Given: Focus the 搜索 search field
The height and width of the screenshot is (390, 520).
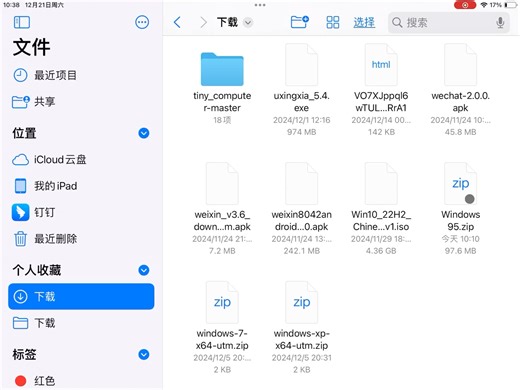Looking at the screenshot, I should [x=448, y=23].
